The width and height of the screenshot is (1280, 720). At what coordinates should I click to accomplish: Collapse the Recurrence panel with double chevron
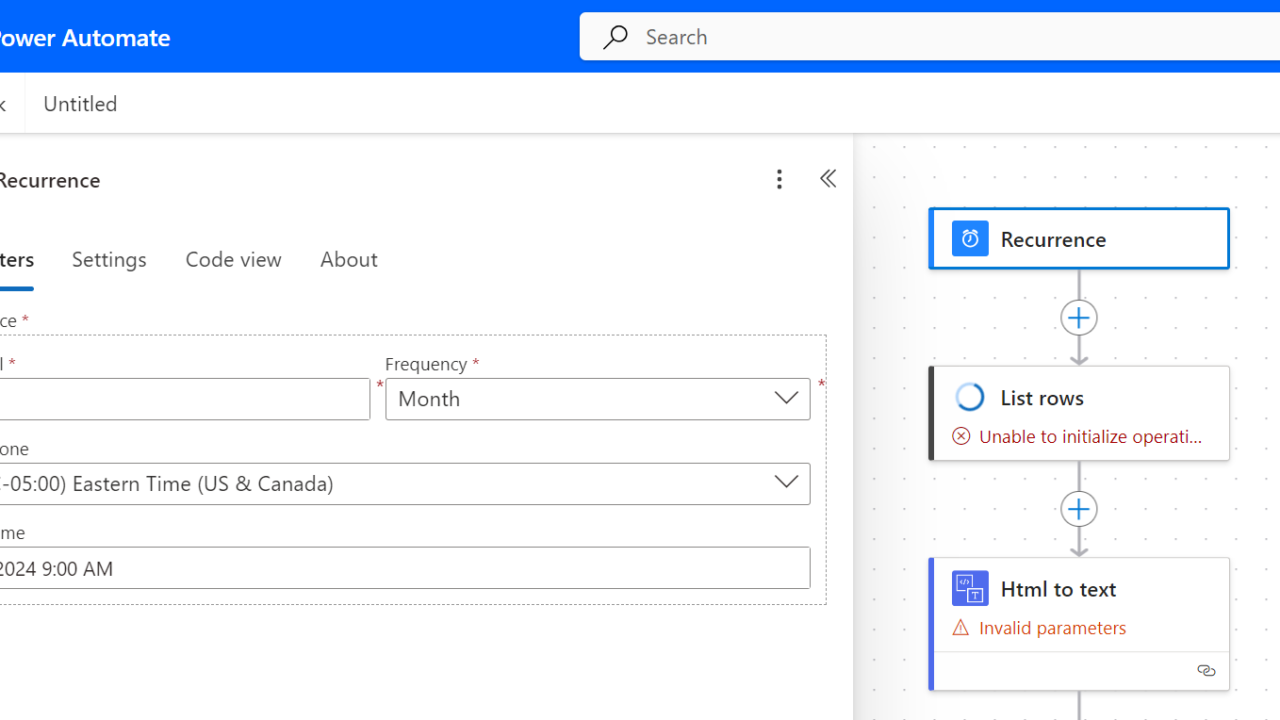[827, 179]
